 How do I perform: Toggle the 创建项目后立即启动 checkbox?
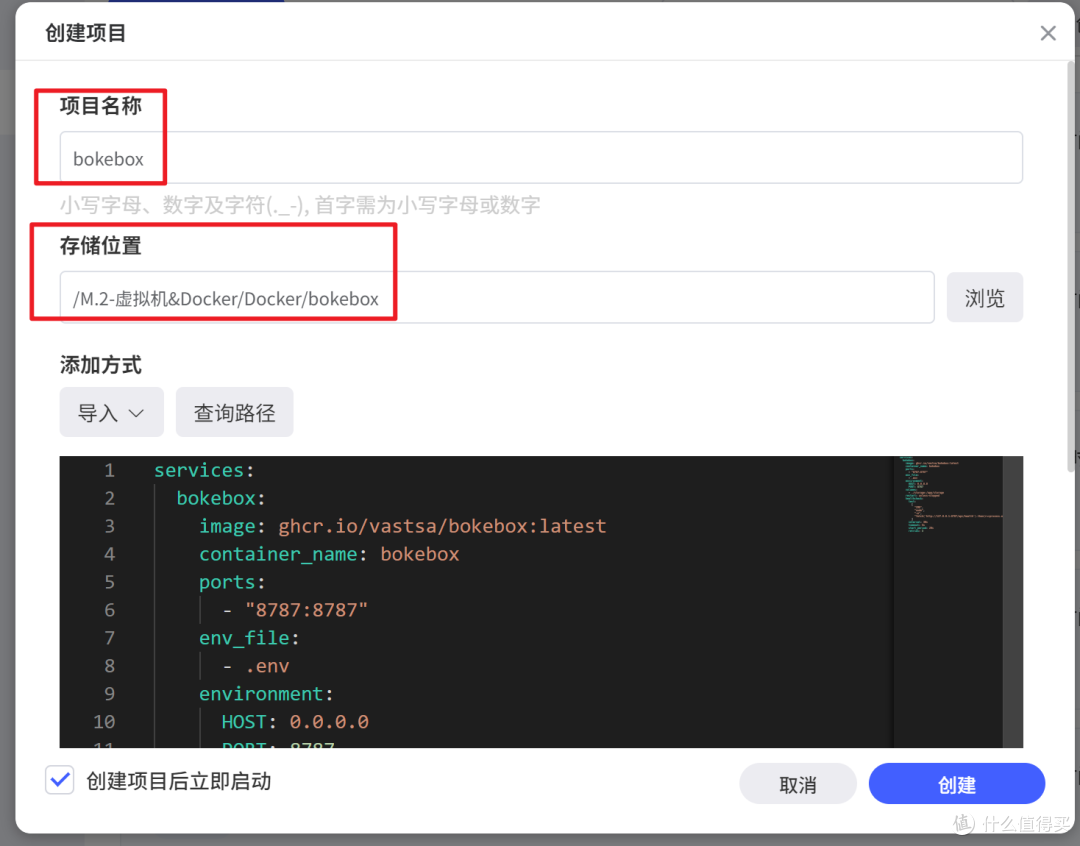60,781
